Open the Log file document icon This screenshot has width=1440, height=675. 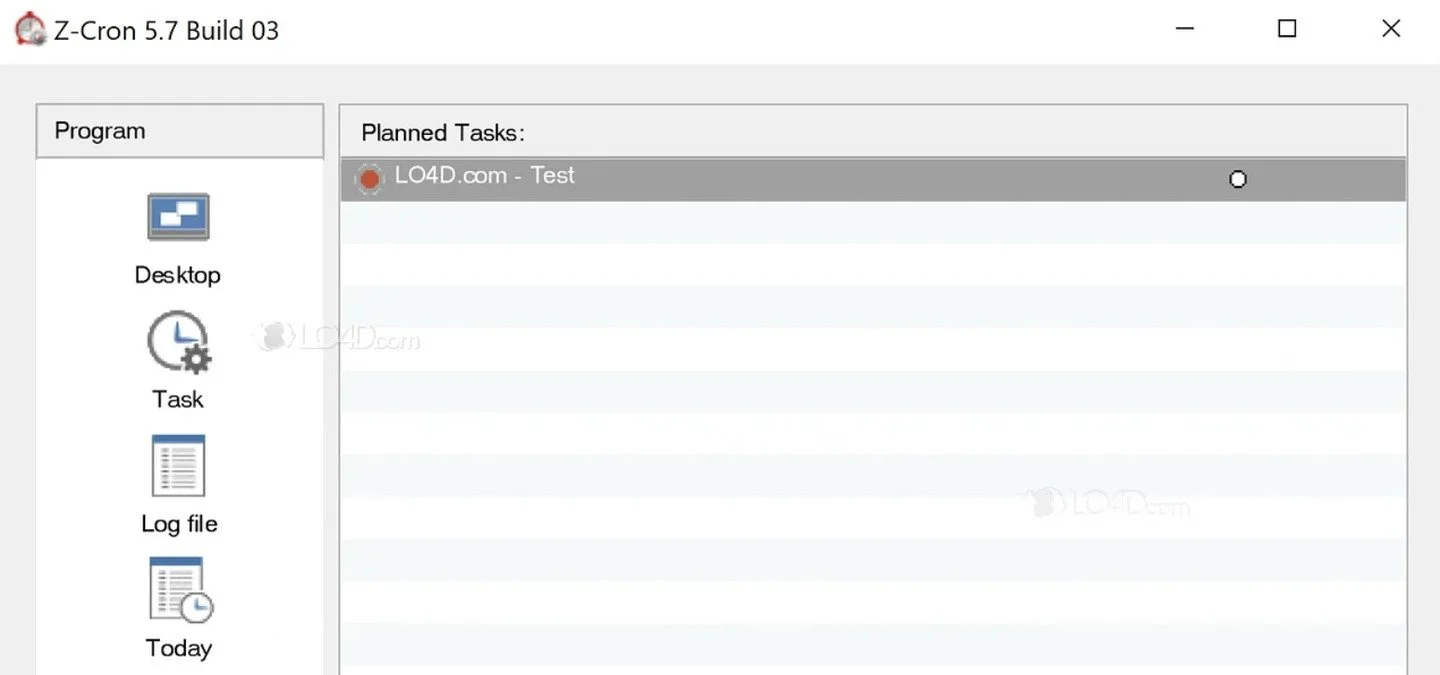tap(178, 466)
